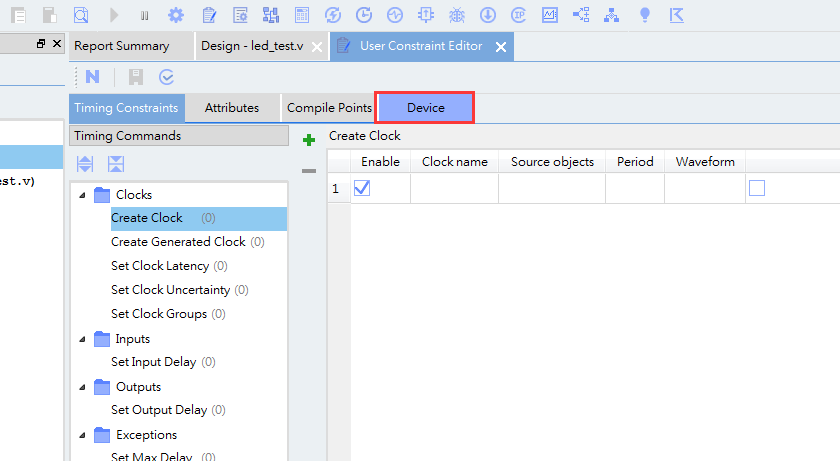This screenshot has width=840, height=461.
Task: Switch to the Design - led_test.v tab
Action: click(252, 46)
